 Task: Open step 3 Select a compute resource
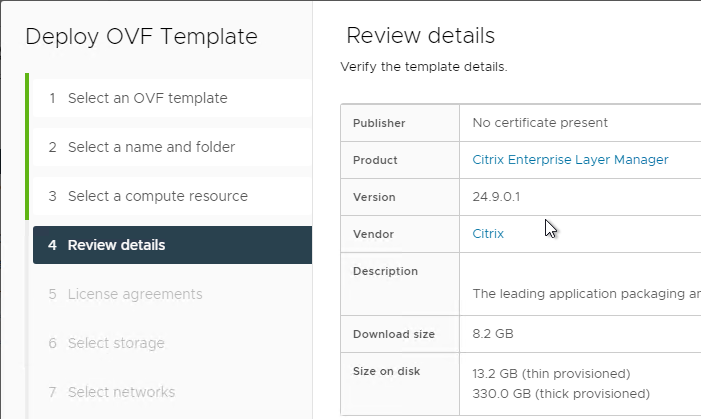click(173, 196)
